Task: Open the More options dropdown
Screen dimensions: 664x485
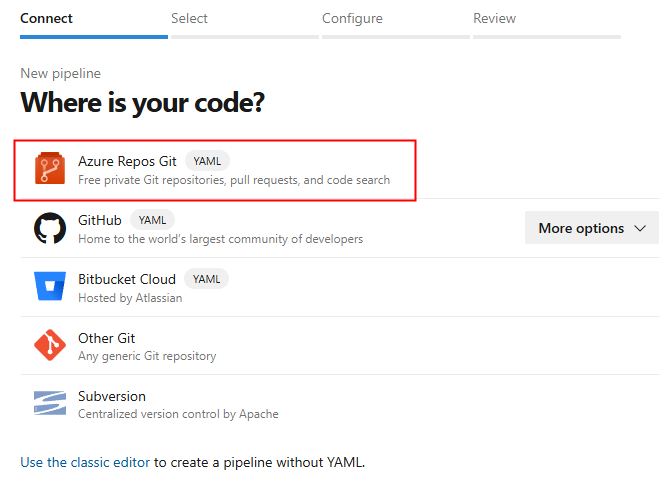Action: click(592, 228)
